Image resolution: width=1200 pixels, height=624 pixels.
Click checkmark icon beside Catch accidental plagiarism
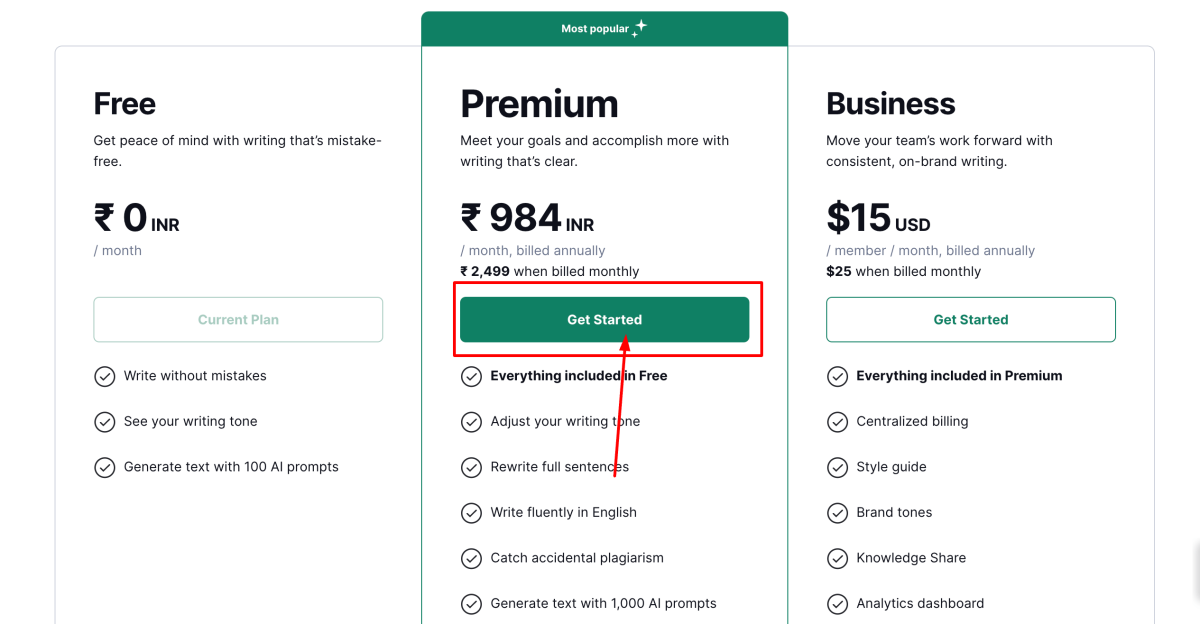471,558
